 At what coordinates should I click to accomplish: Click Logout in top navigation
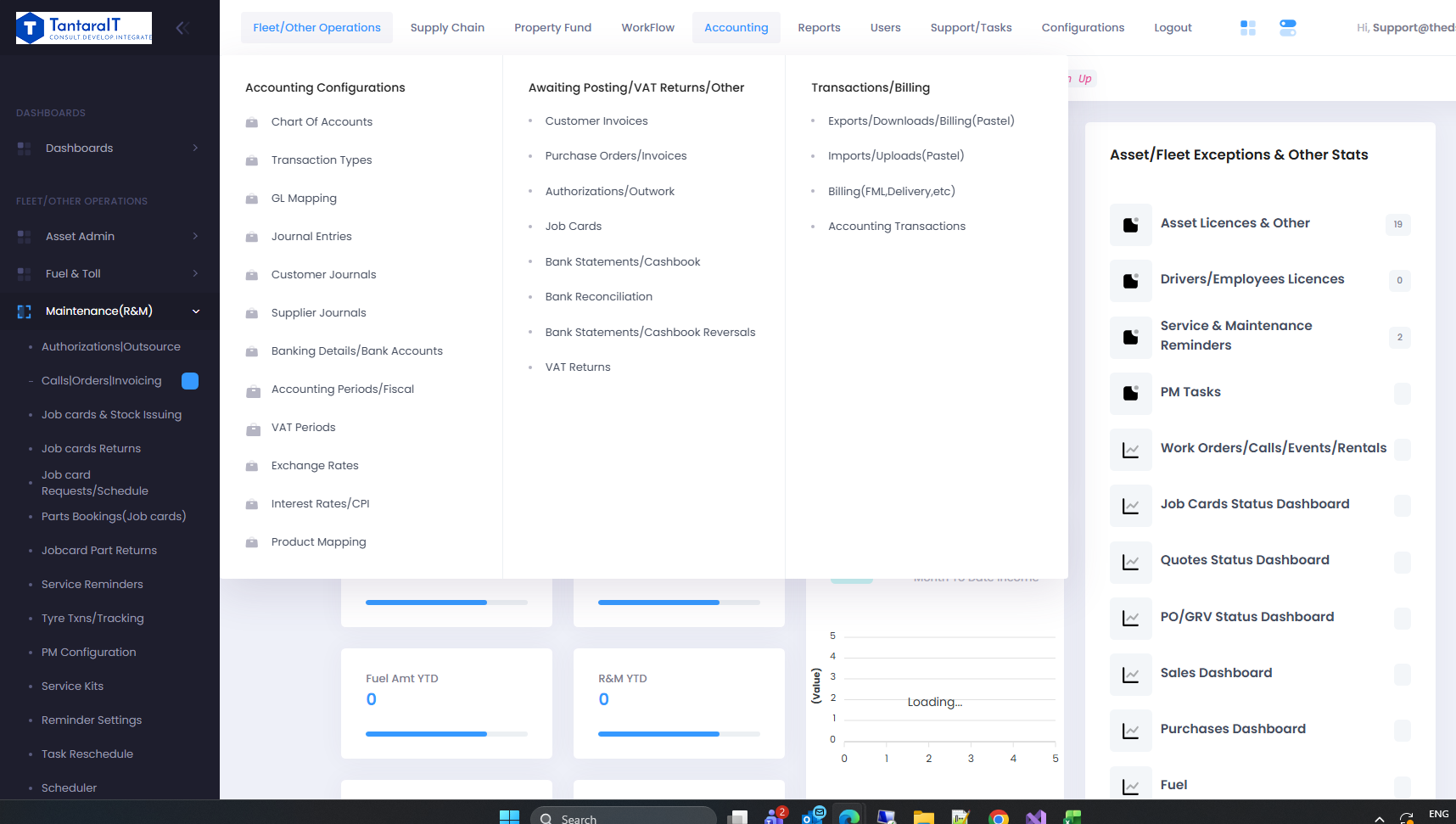pyautogui.click(x=1173, y=28)
